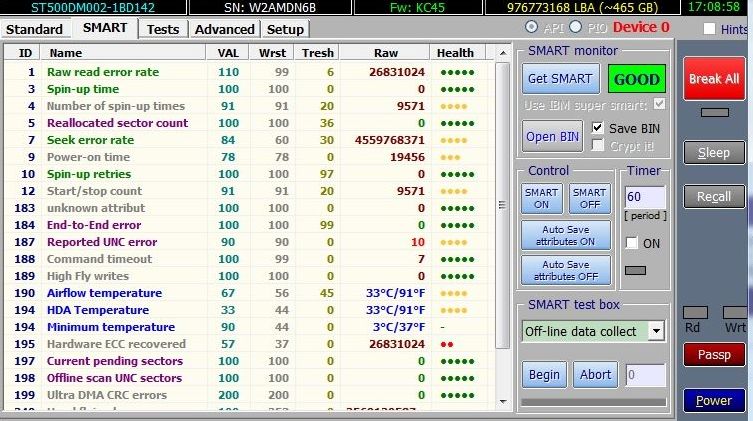Click the Timer period field showing 60
The width and height of the screenshot is (753, 421).
pyautogui.click(x=645, y=197)
